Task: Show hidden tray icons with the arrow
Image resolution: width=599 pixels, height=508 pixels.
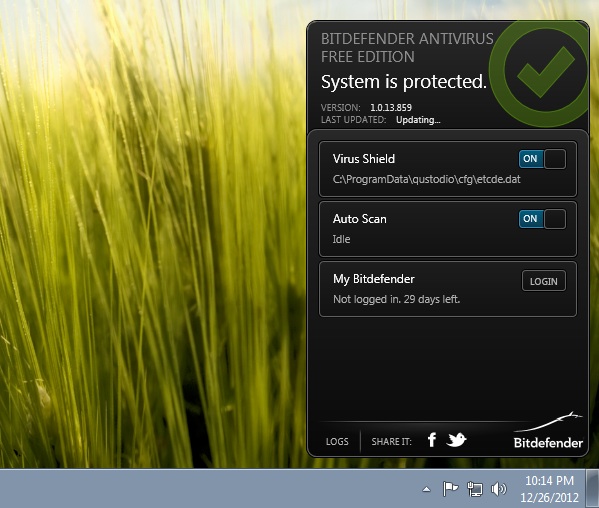Action: [x=426, y=489]
